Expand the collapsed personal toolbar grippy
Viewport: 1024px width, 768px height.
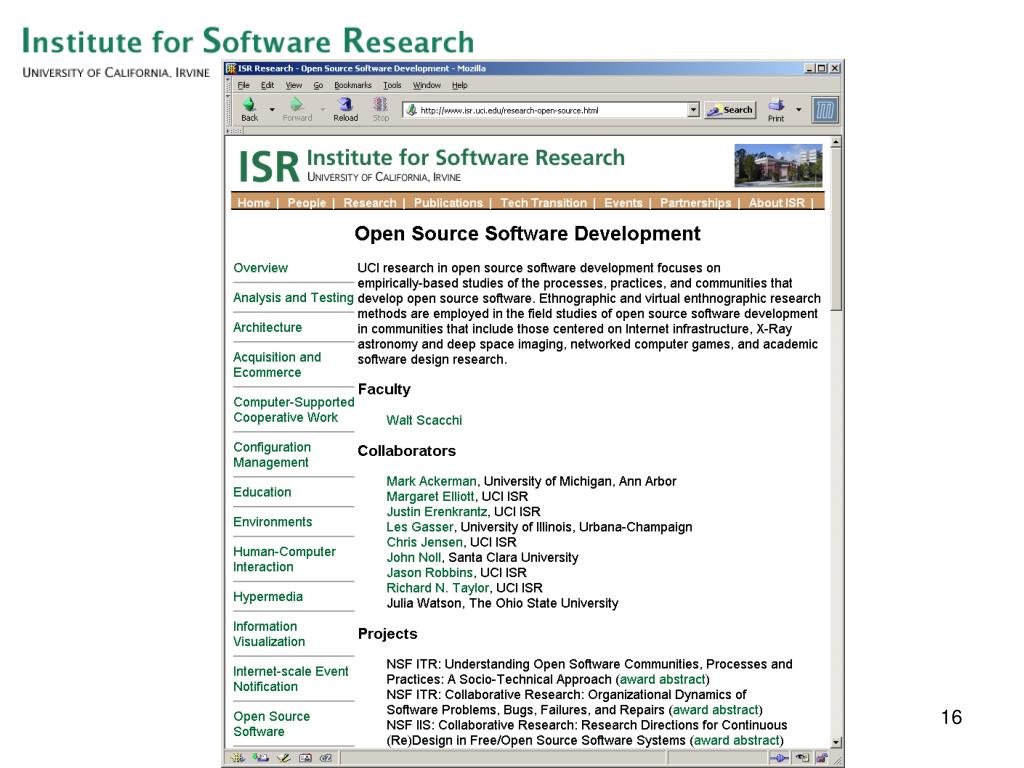pyautogui.click(x=234, y=131)
